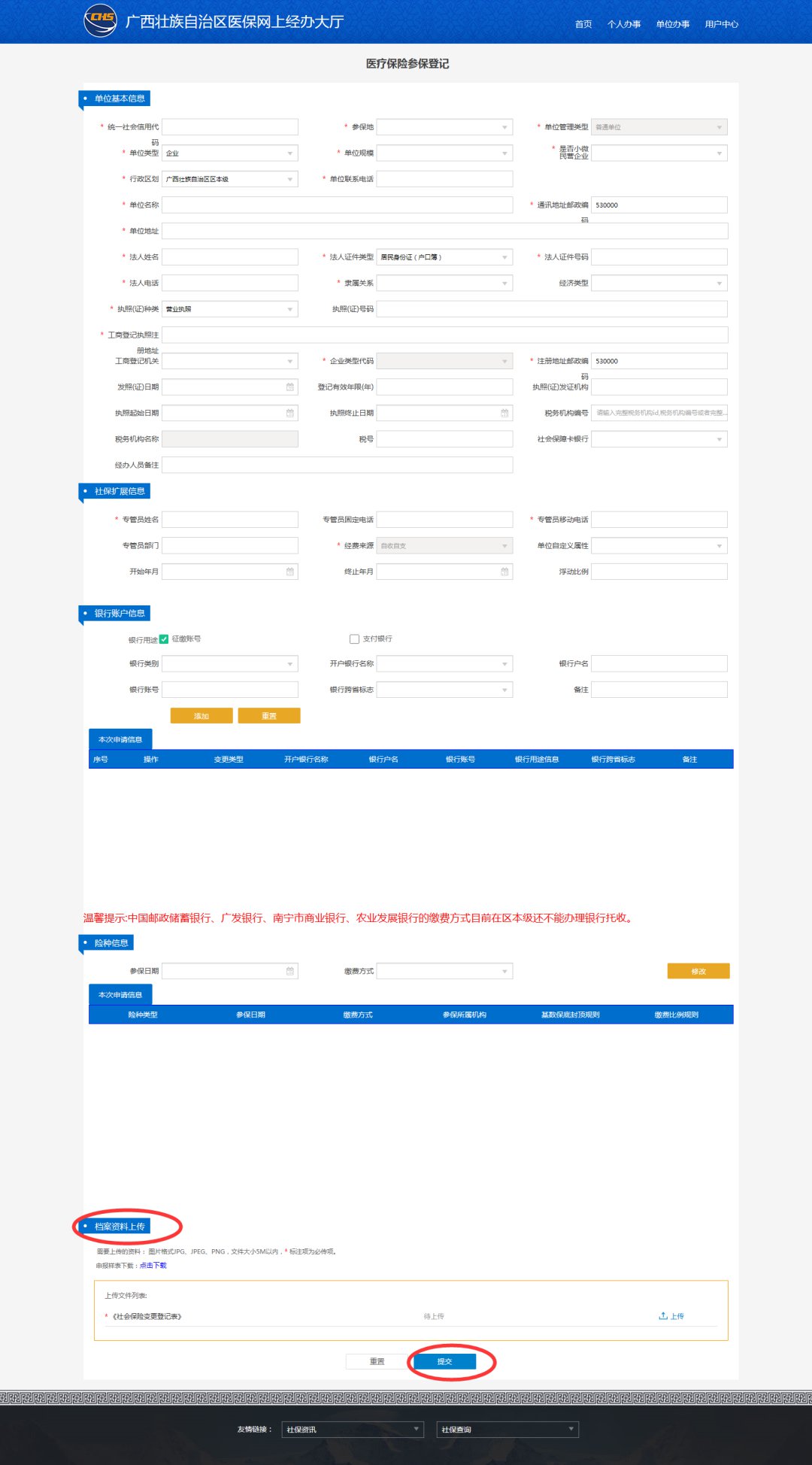
Task: Open the 执照(证)种类 dropdown
Action: click(x=230, y=309)
